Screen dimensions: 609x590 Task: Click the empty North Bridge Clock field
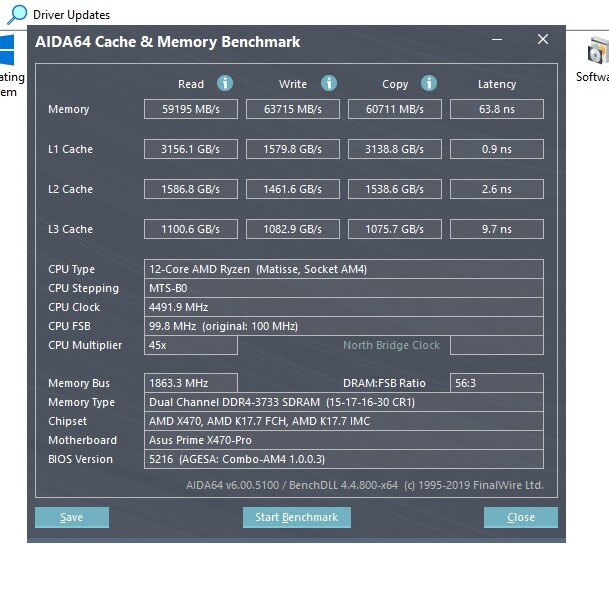click(497, 345)
